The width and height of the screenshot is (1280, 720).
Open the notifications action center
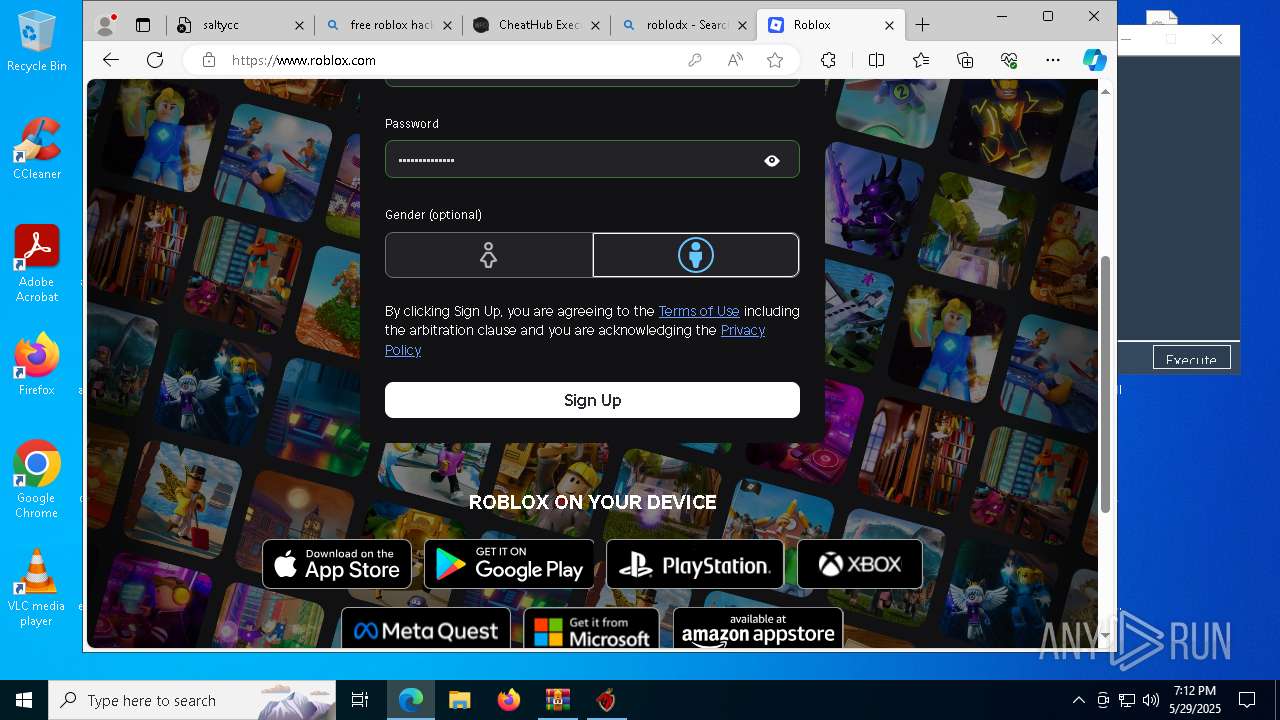coord(1247,700)
